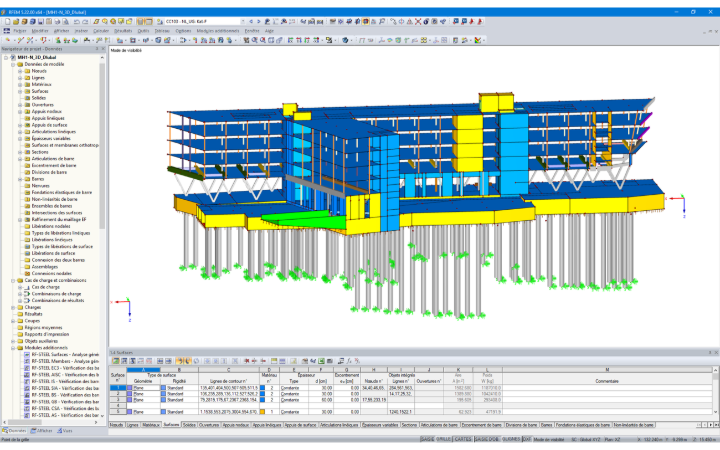Toggle GLIGNES in status bar
Image resolution: width=720 pixels, height=450 pixels.
pos(511,439)
